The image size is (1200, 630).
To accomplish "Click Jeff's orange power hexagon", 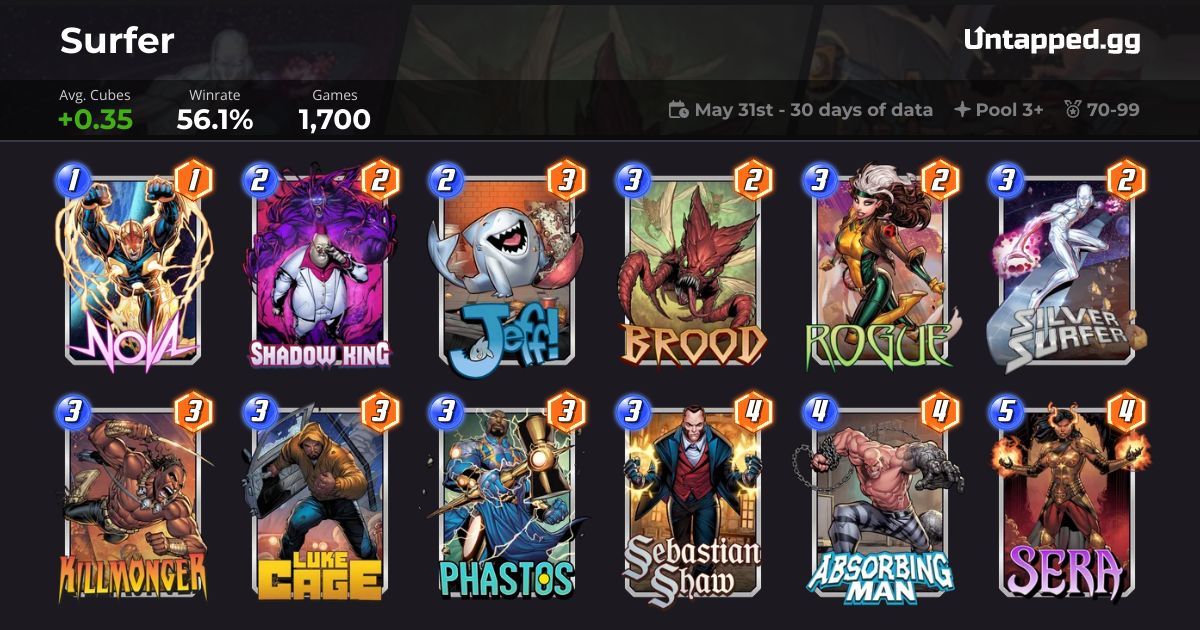I will [x=566, y=182].
